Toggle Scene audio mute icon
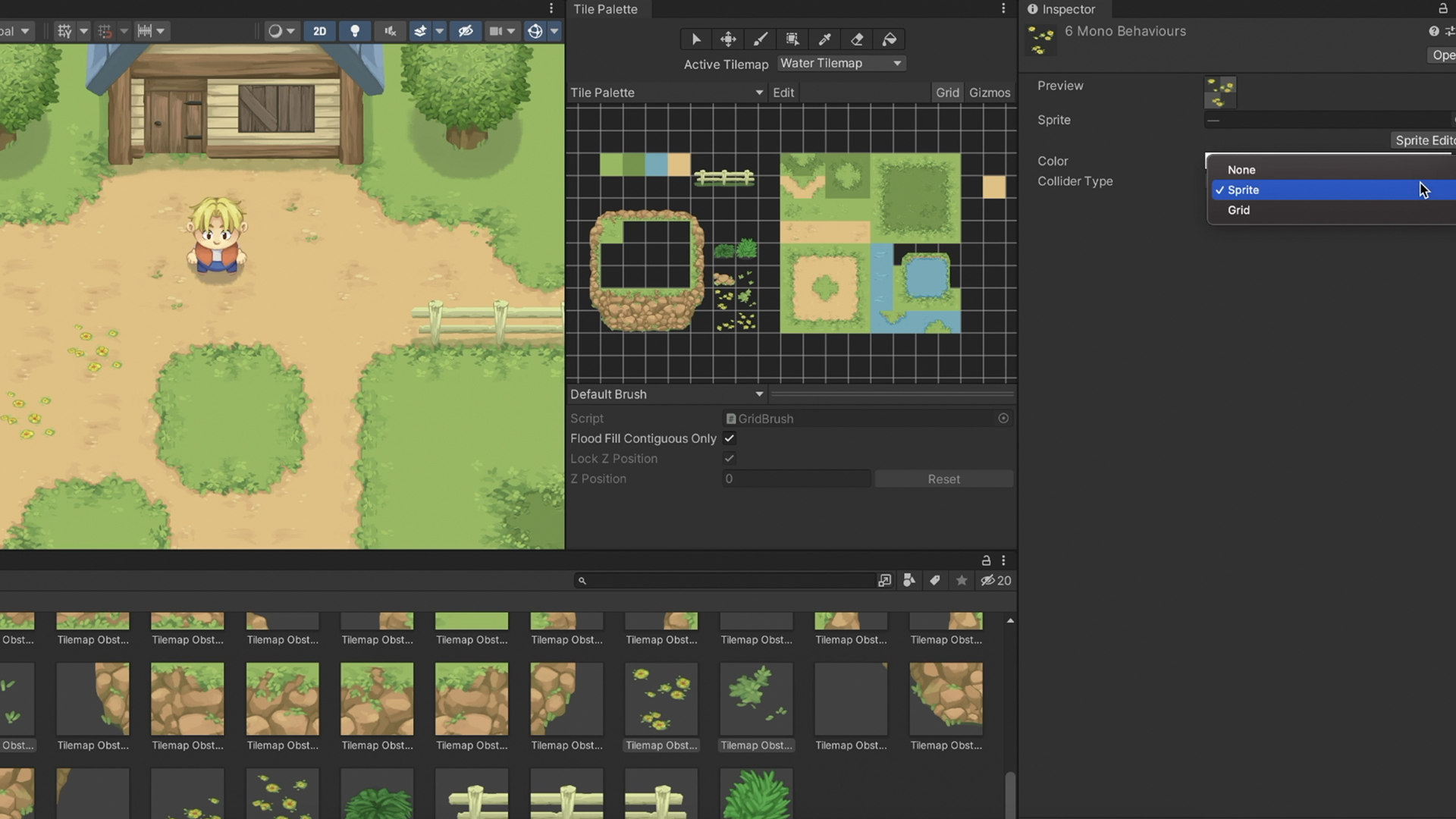The height and width of the screenshot is (819, 1456). pos(390,31)
